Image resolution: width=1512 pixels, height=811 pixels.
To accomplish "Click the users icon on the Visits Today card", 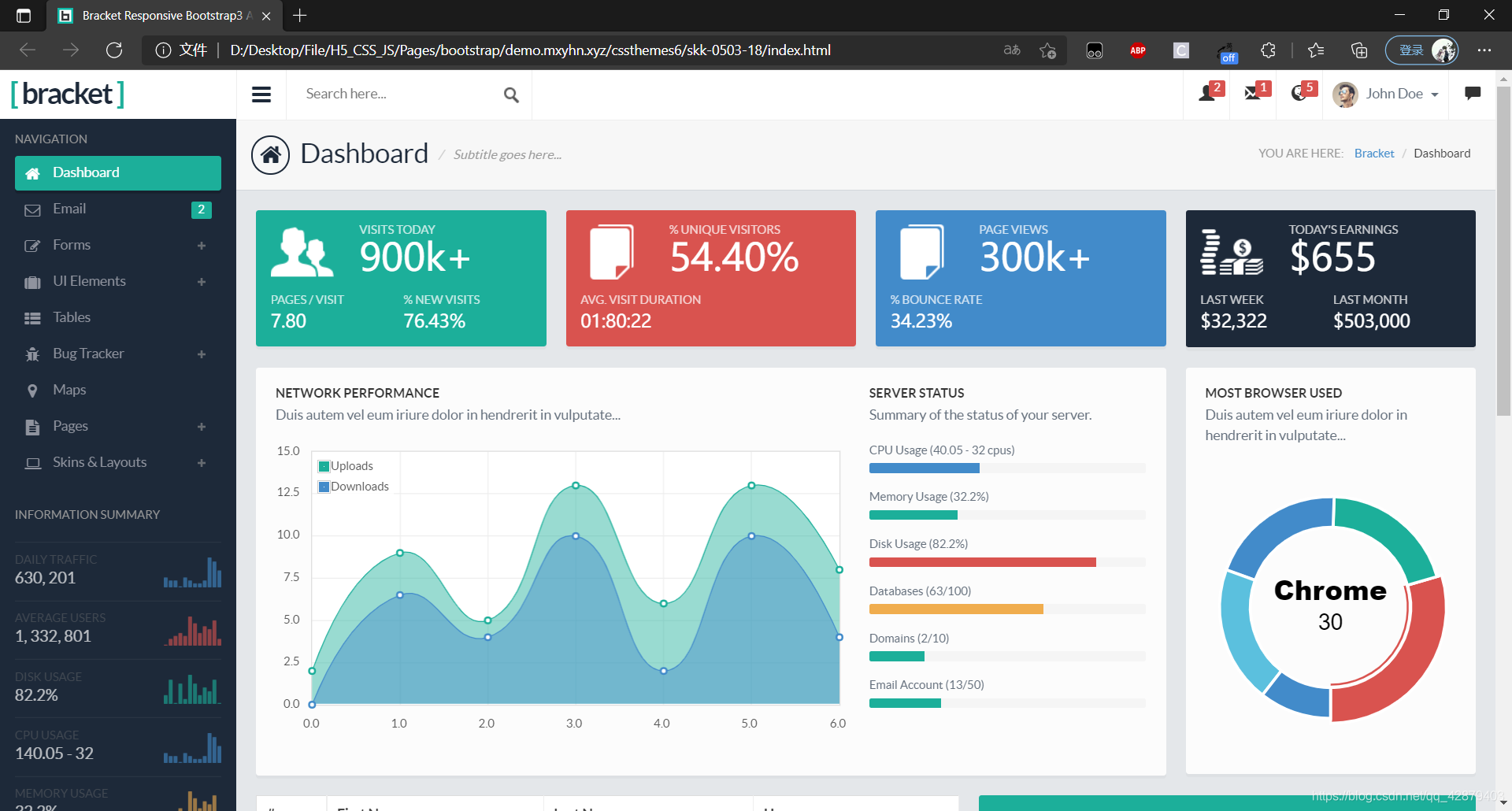I will pos(302,252).
